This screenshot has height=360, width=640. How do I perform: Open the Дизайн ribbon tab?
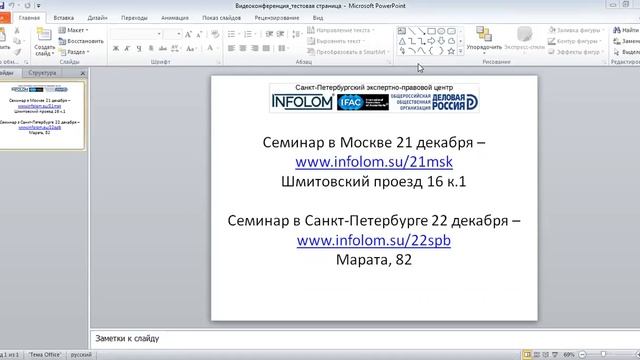pos(98,18)
